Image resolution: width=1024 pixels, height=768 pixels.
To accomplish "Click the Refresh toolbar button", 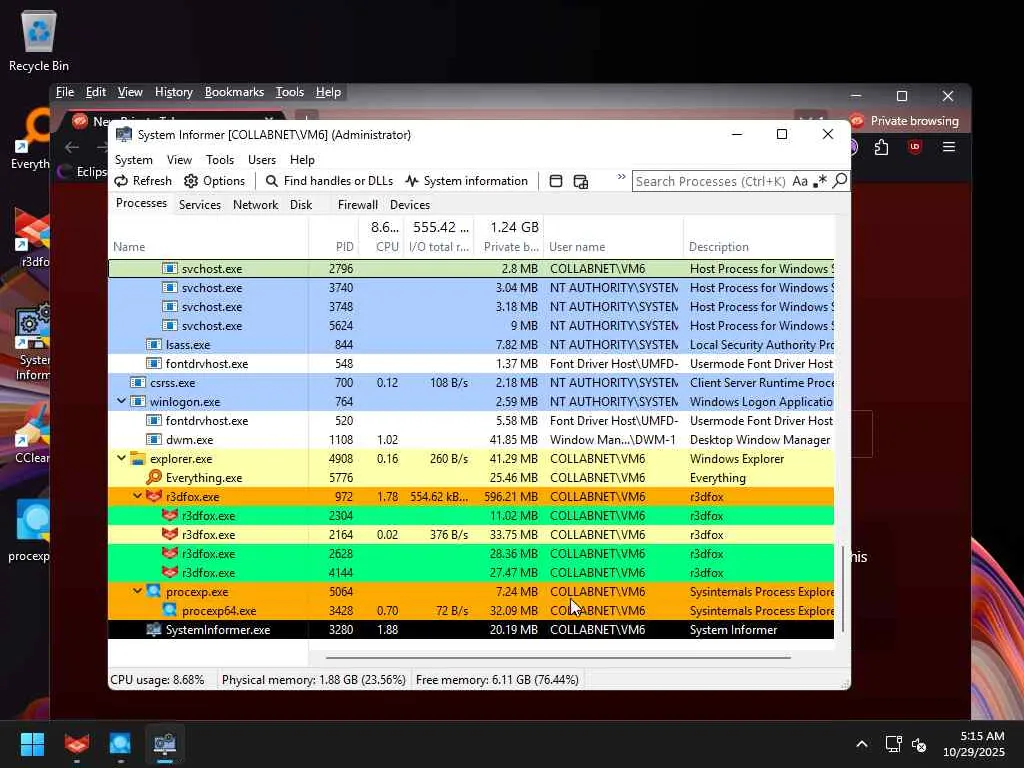I will tap(143, 181).
